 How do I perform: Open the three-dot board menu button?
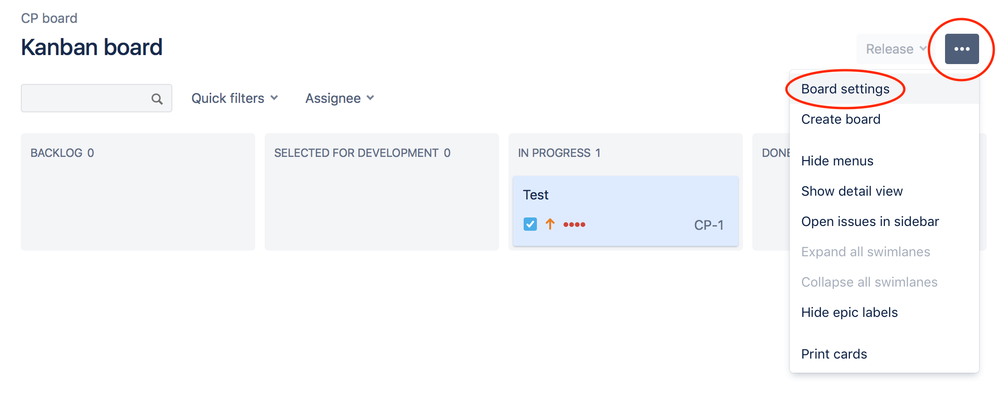961,49
